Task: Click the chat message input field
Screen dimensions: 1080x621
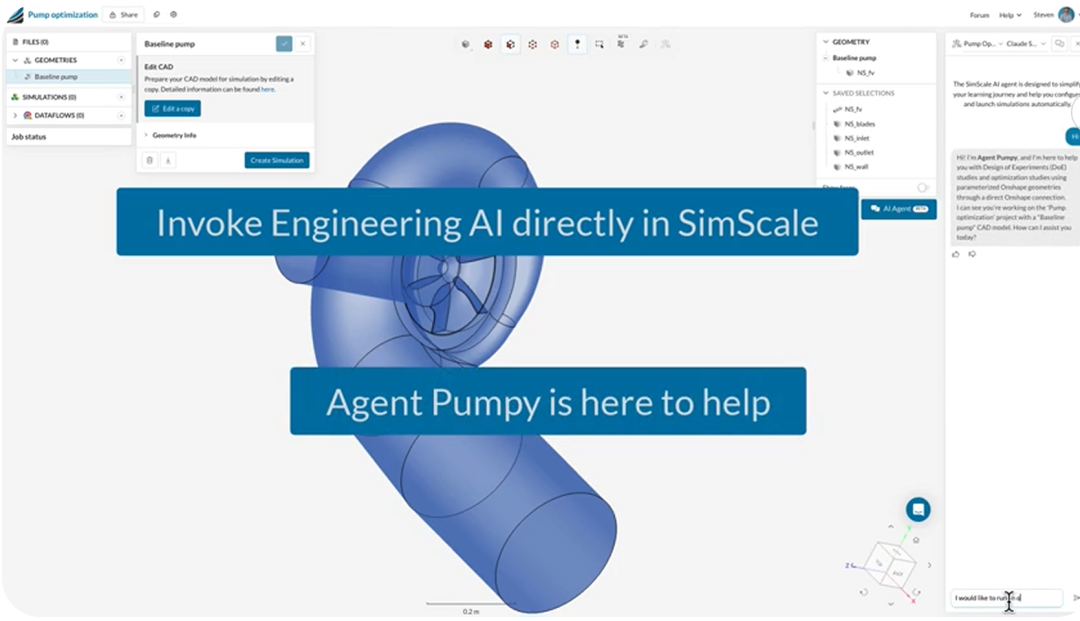Action: [x=1006, y=598]
